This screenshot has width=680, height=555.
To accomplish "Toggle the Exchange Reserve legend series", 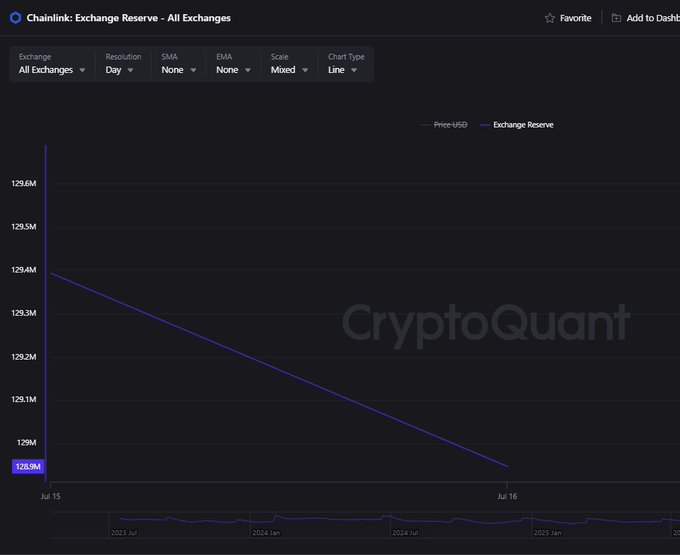I will point(517,125).
